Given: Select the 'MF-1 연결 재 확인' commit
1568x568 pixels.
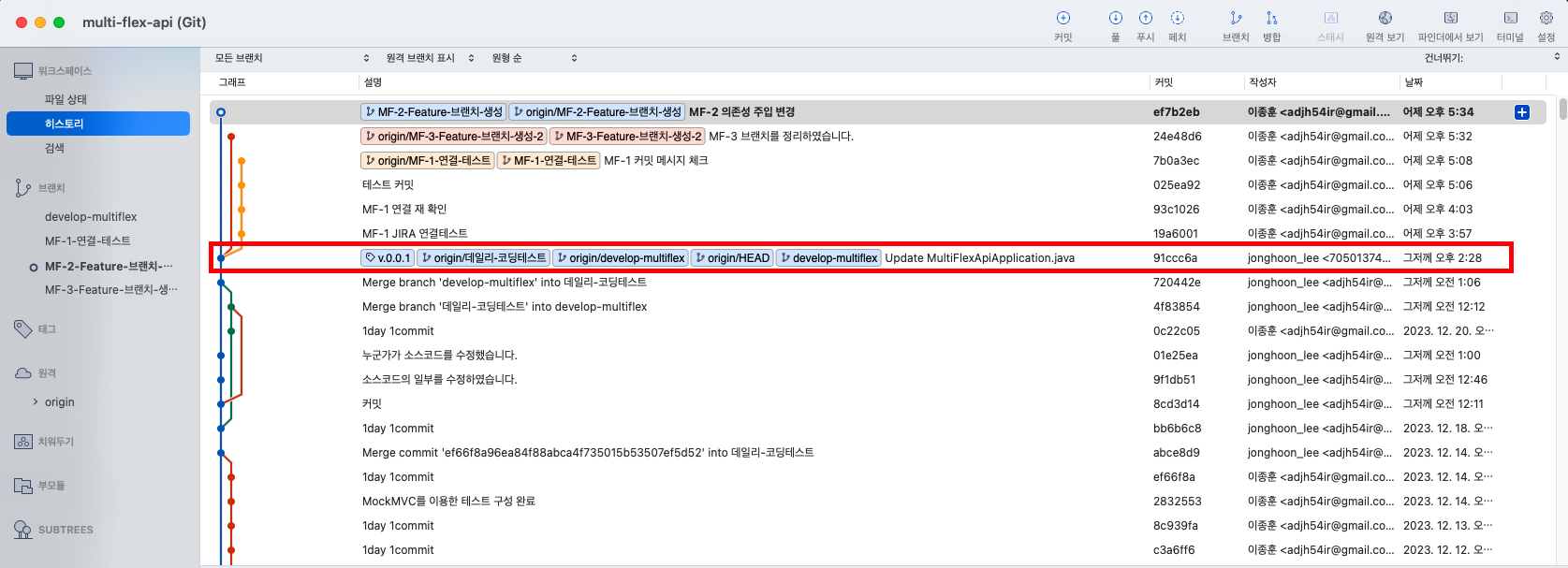Looking at the screenshot, I should (878, 210).
